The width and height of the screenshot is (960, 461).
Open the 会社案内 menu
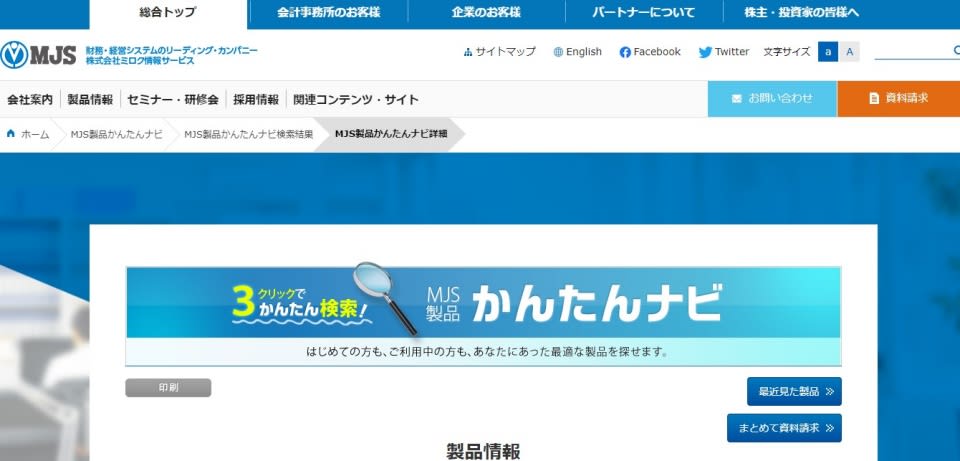pos(30,99)
